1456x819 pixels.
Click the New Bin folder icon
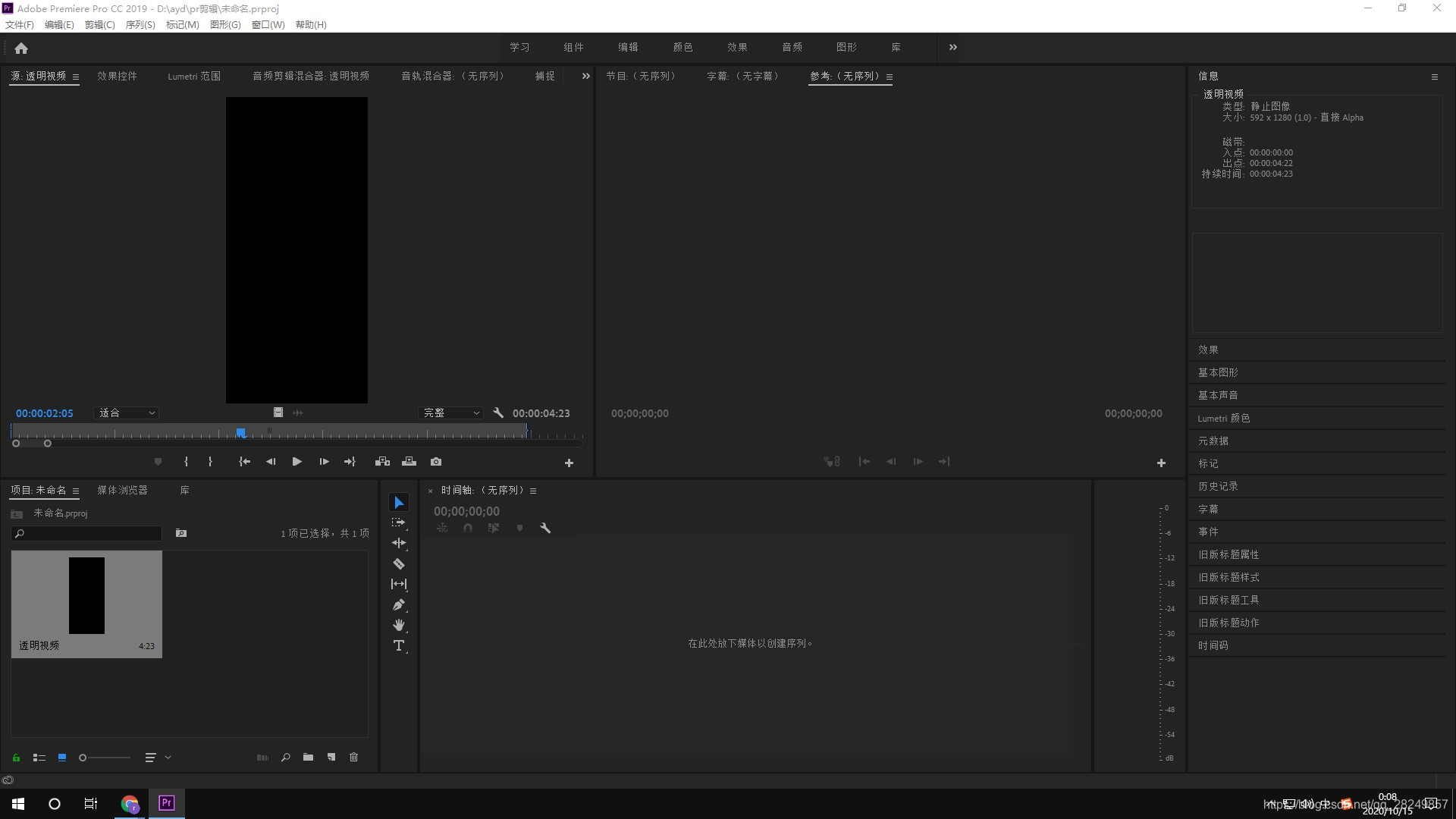point(308,758)
